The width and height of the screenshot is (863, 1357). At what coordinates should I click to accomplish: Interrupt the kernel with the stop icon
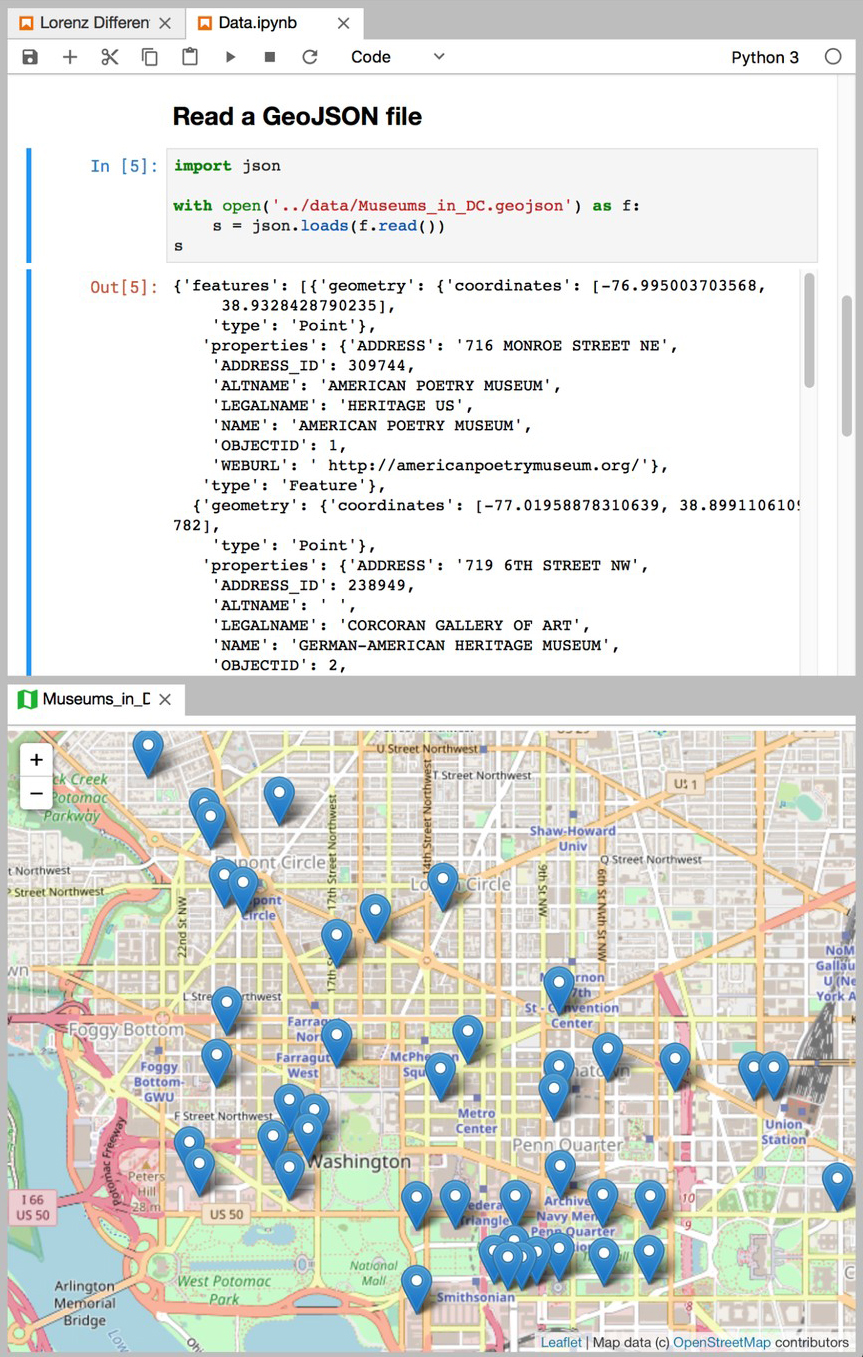(268, 57)
